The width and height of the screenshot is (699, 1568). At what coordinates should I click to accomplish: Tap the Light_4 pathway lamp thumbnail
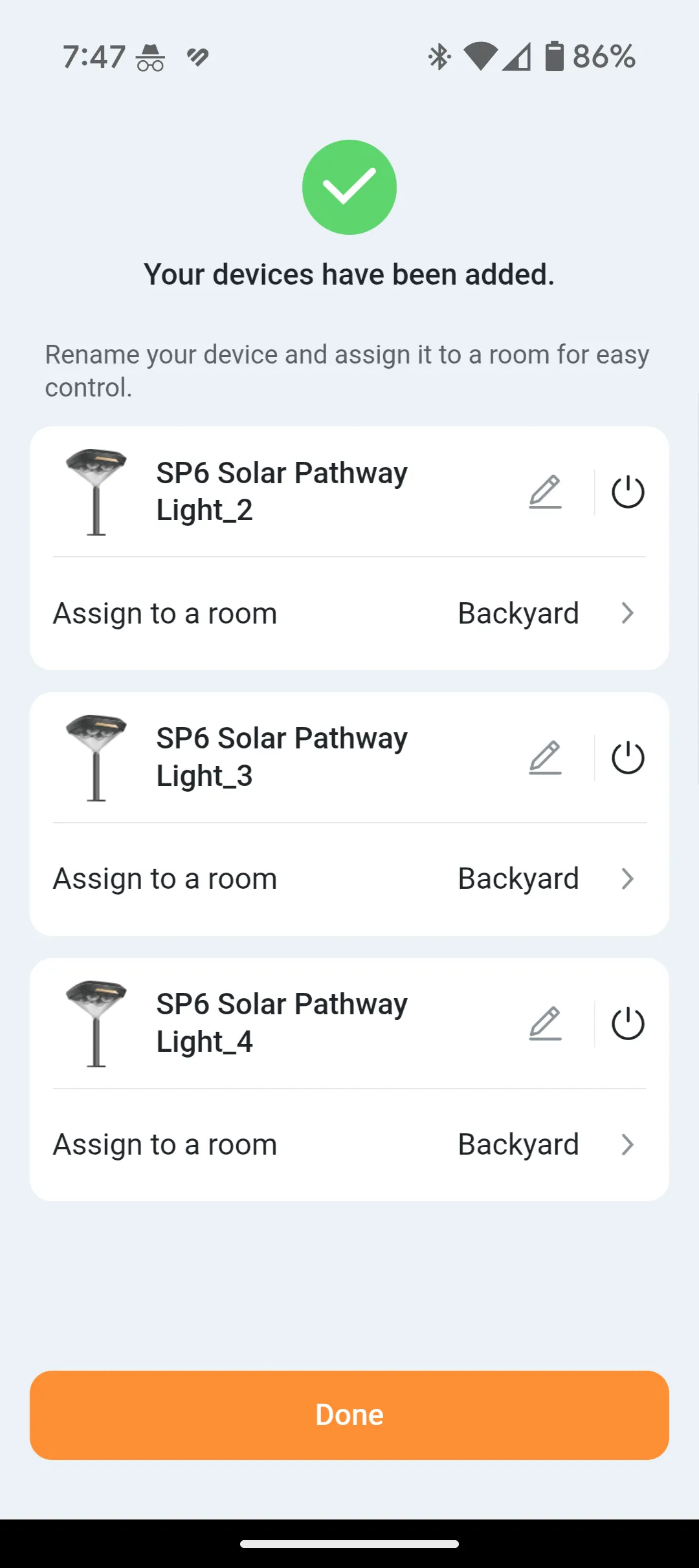tap(96, 1024)
